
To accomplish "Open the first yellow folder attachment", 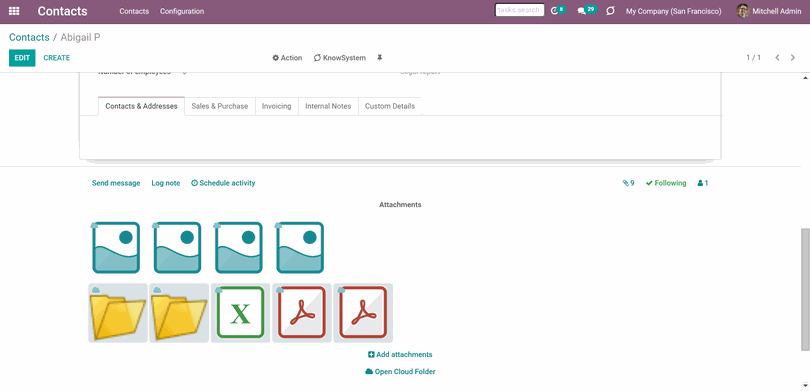I will [118, 312].
